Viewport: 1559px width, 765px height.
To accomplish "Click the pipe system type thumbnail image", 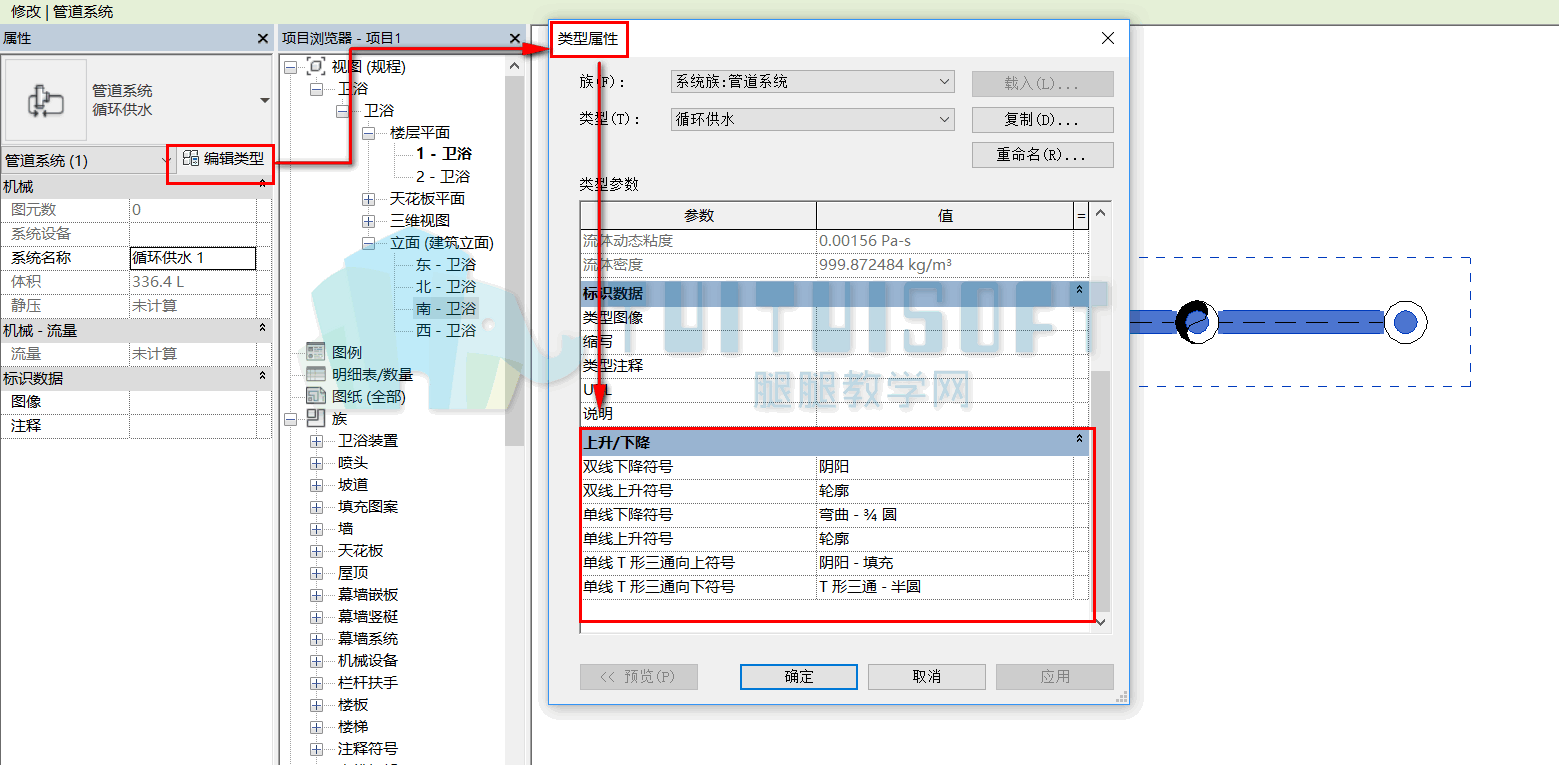I will 46,100.
